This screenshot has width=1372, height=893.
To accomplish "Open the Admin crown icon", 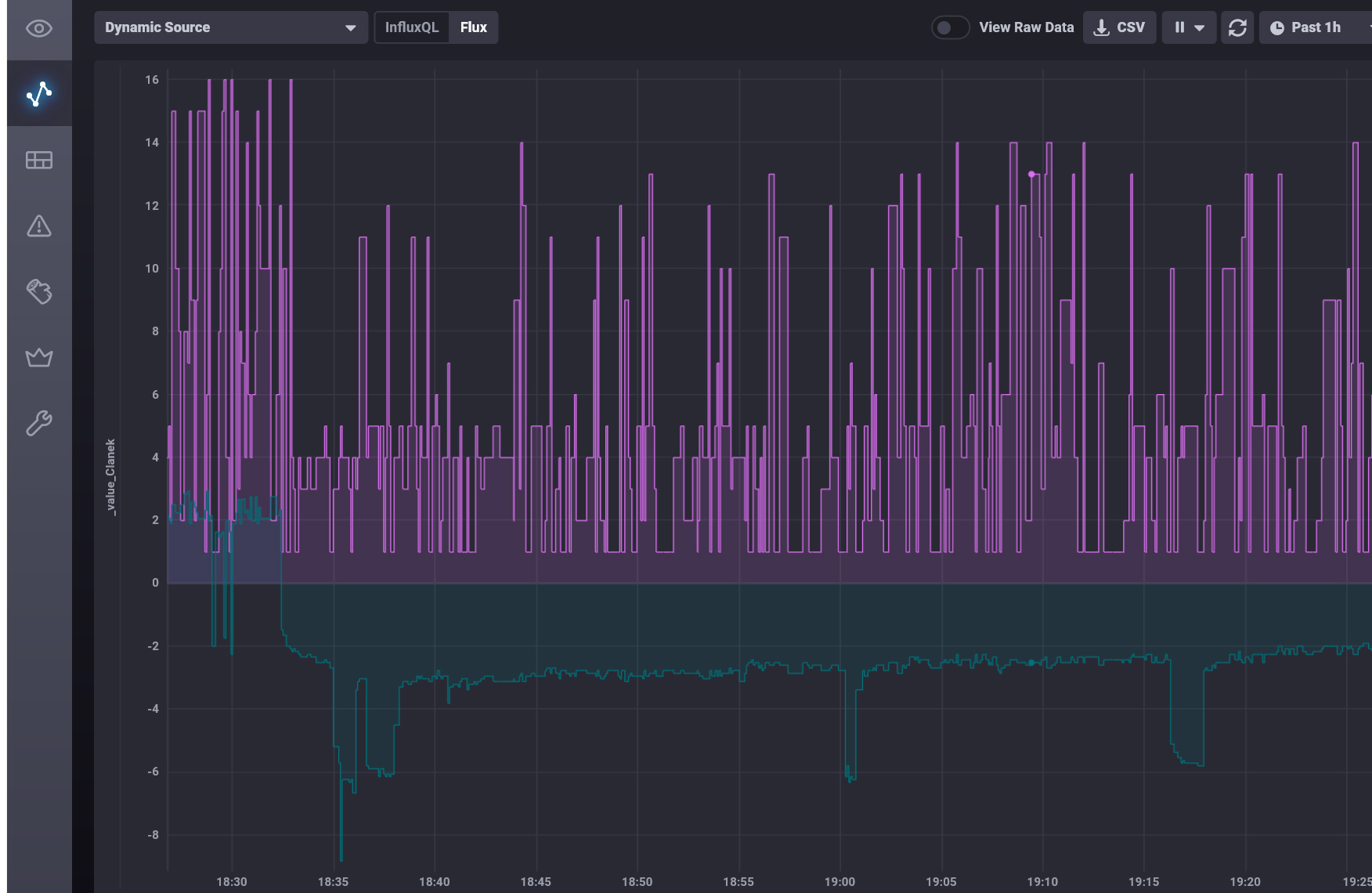I will point(39,358).
